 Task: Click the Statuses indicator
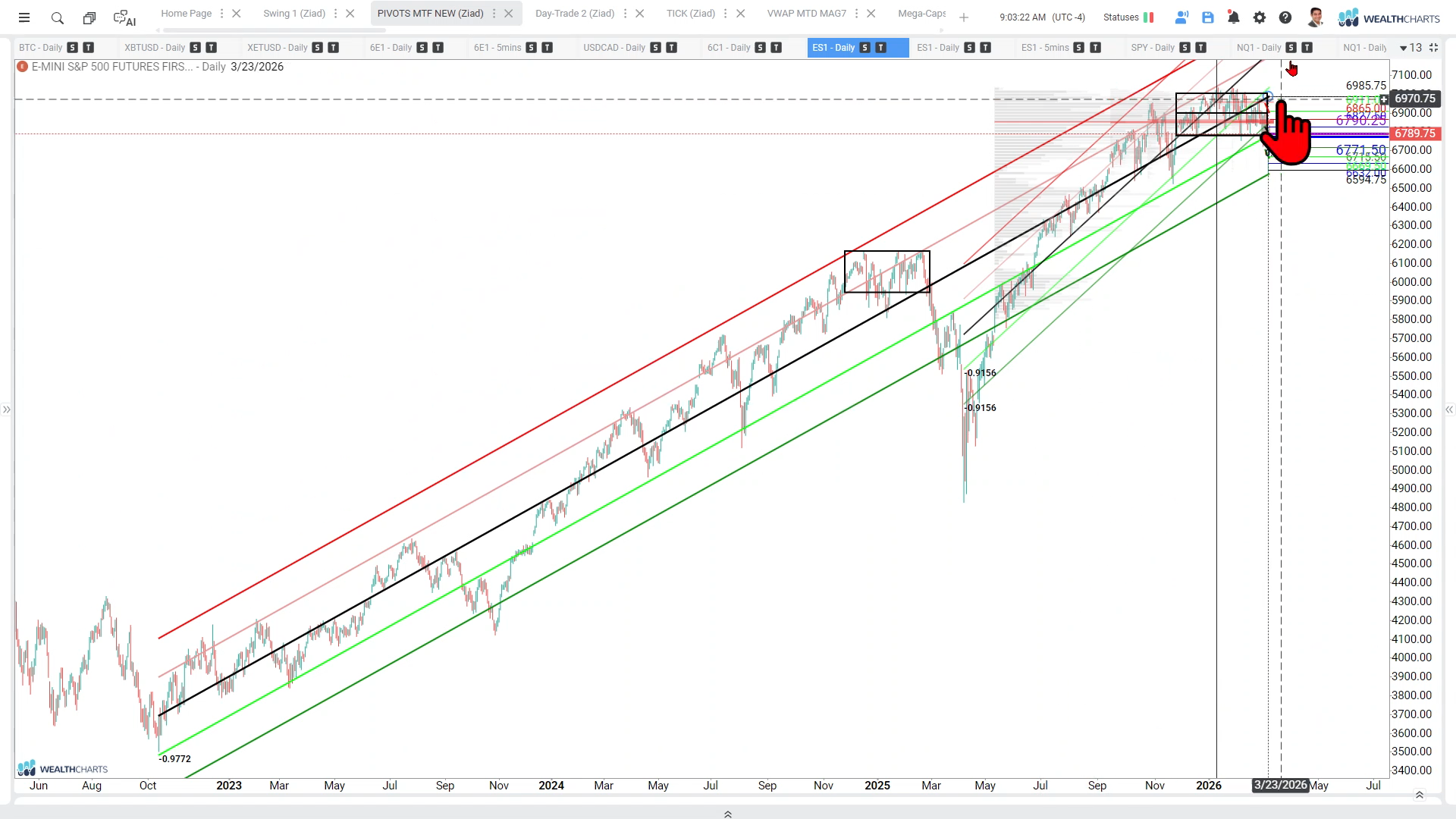click(x=1128, y=17)
